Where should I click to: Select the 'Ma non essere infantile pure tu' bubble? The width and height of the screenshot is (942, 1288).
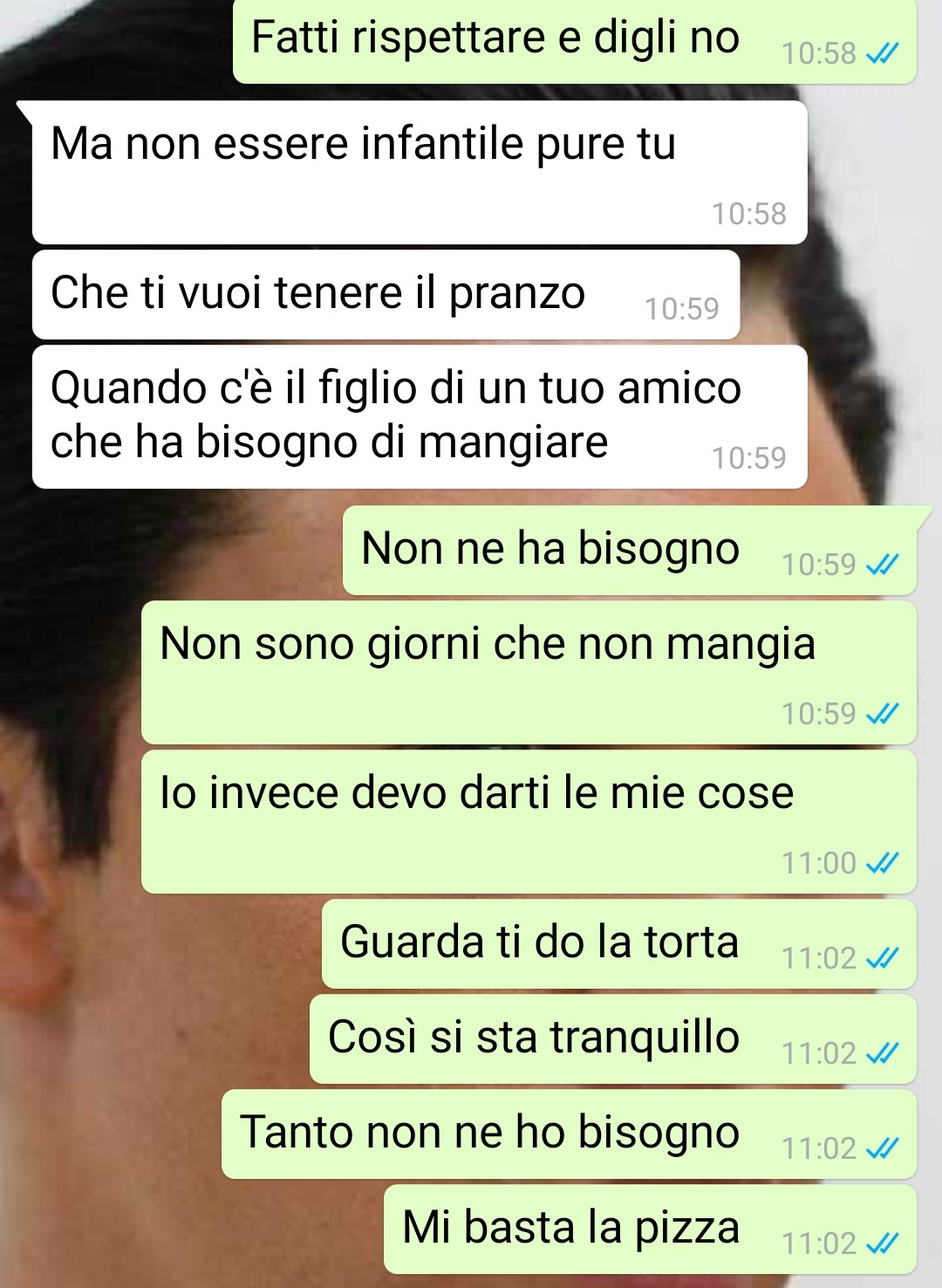coord(420,172)
